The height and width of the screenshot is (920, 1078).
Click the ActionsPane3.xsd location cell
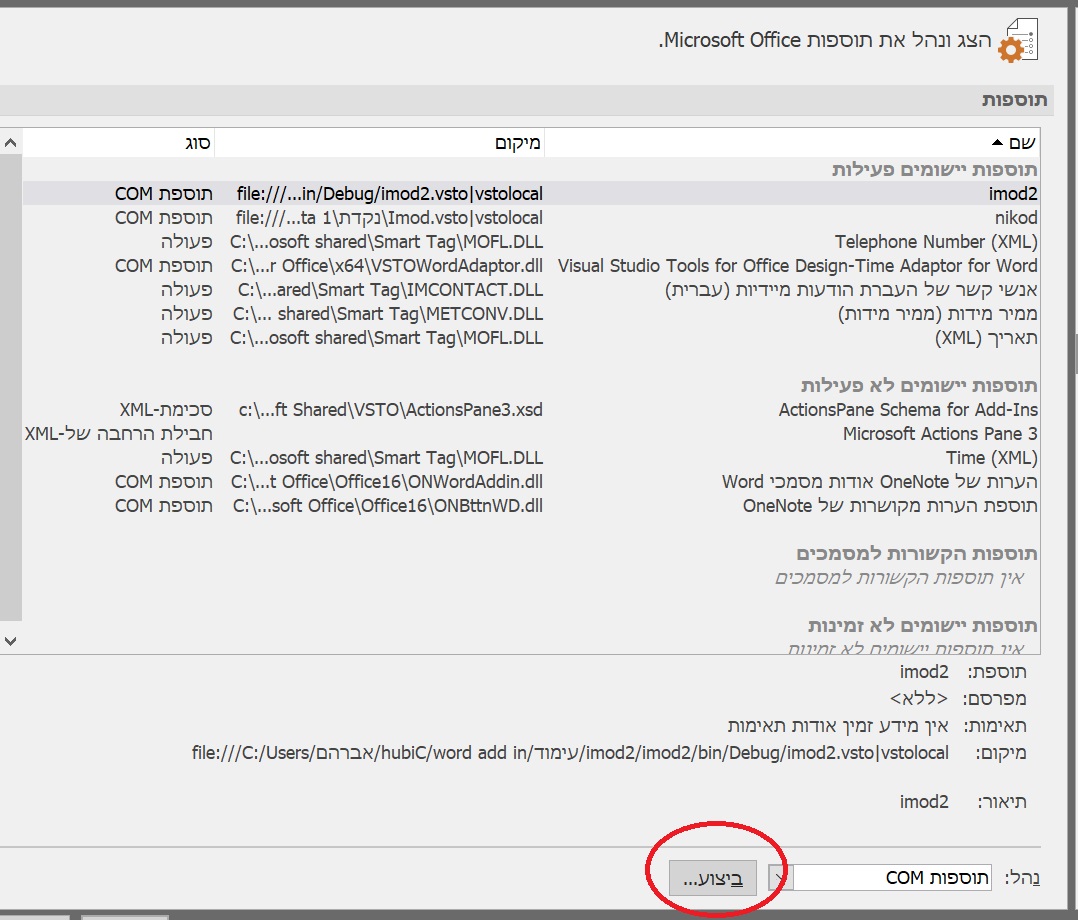(390, 410)
